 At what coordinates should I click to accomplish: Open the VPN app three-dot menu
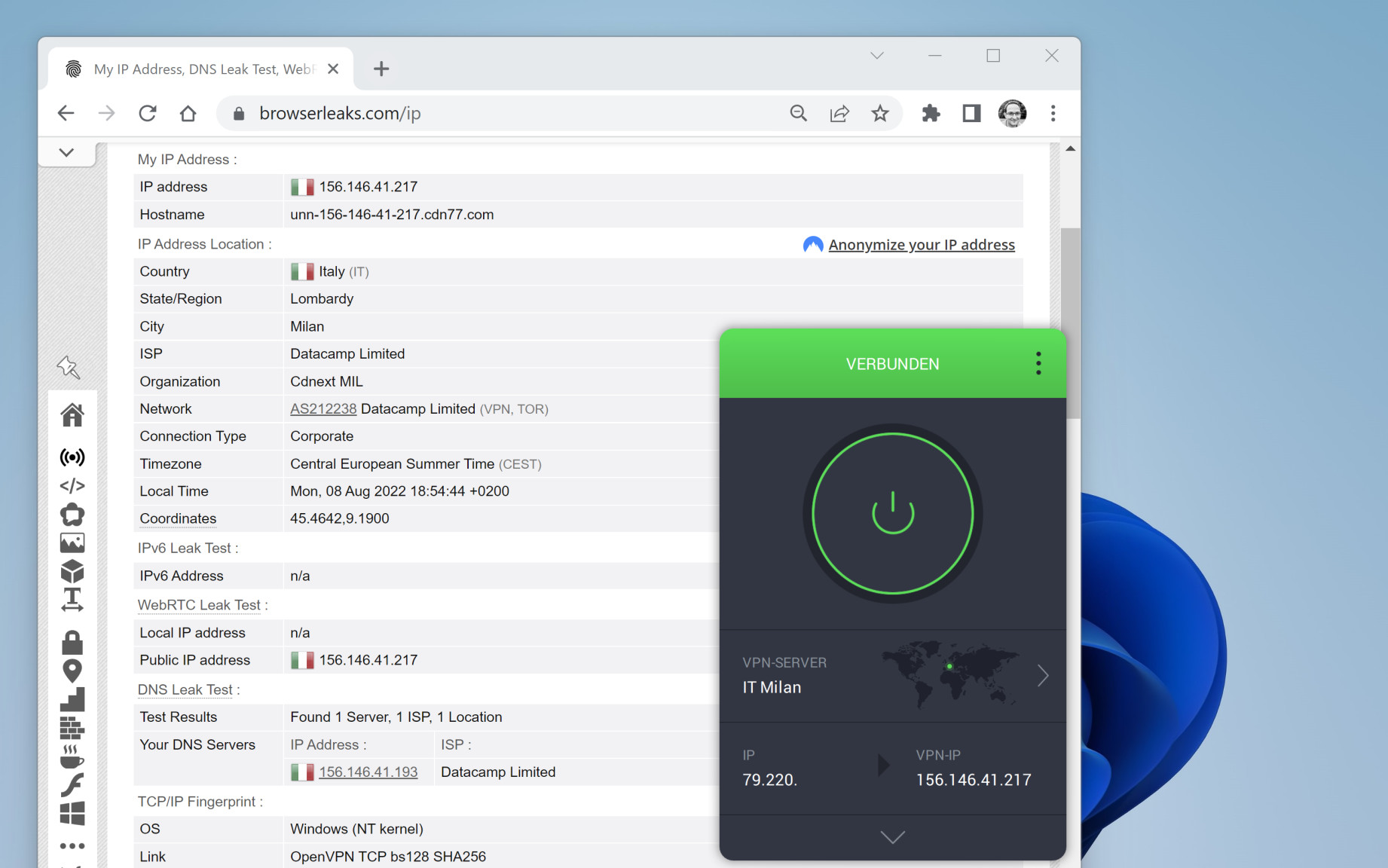(x=1038, y=363)
